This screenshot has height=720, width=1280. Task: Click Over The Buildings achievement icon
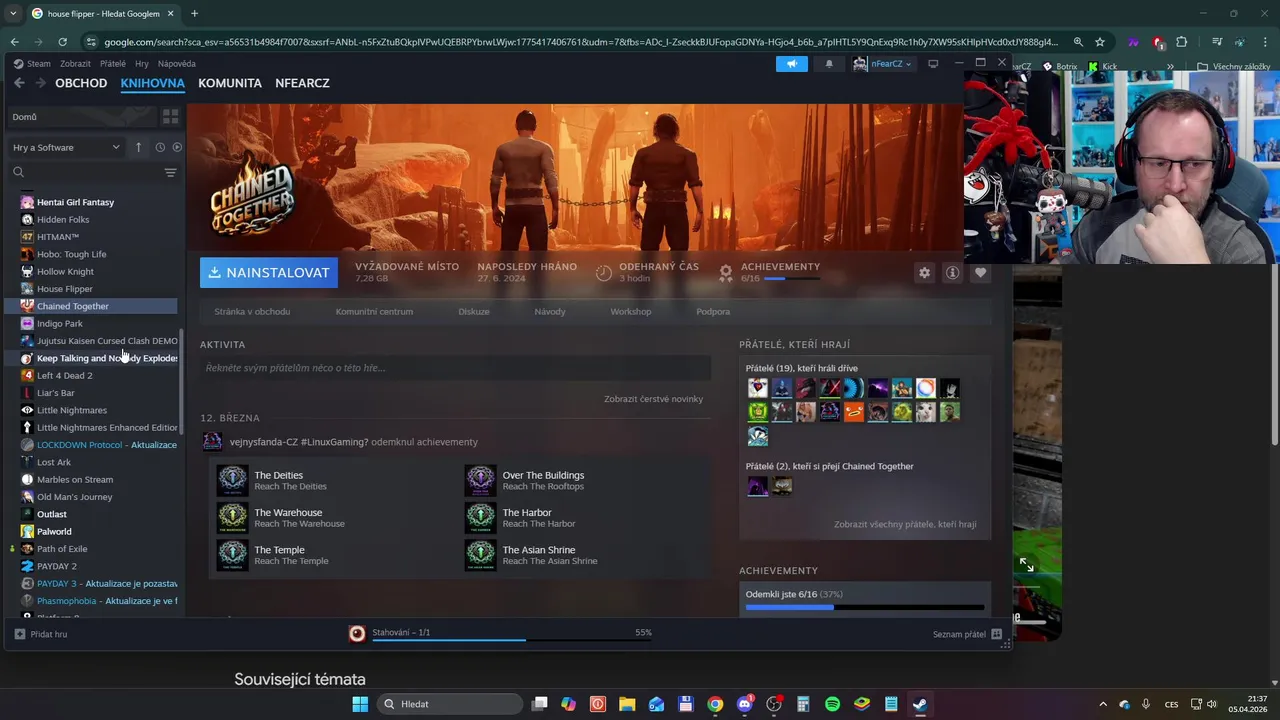point(480,480)
